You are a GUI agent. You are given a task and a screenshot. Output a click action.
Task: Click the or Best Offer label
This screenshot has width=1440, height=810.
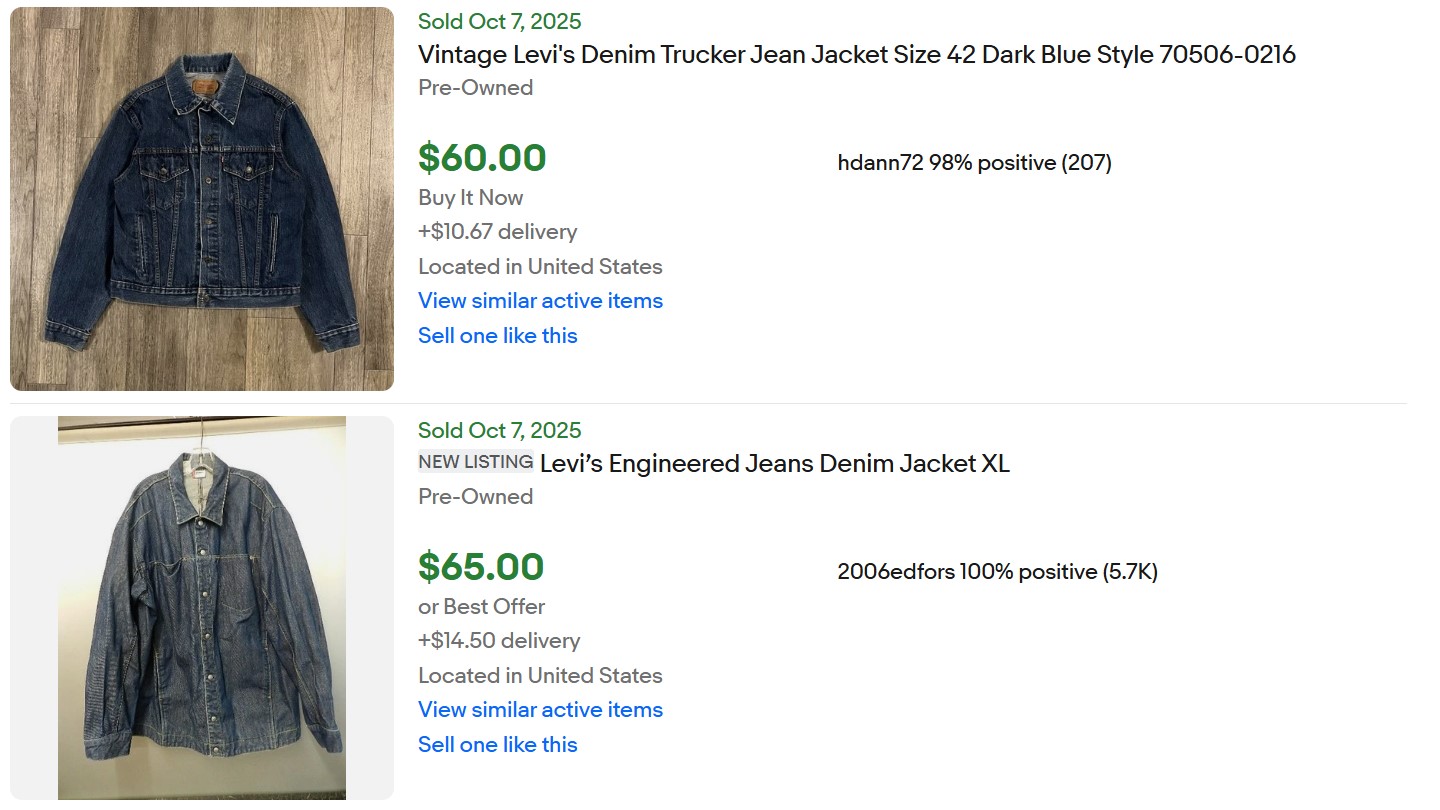coord(481,606)
